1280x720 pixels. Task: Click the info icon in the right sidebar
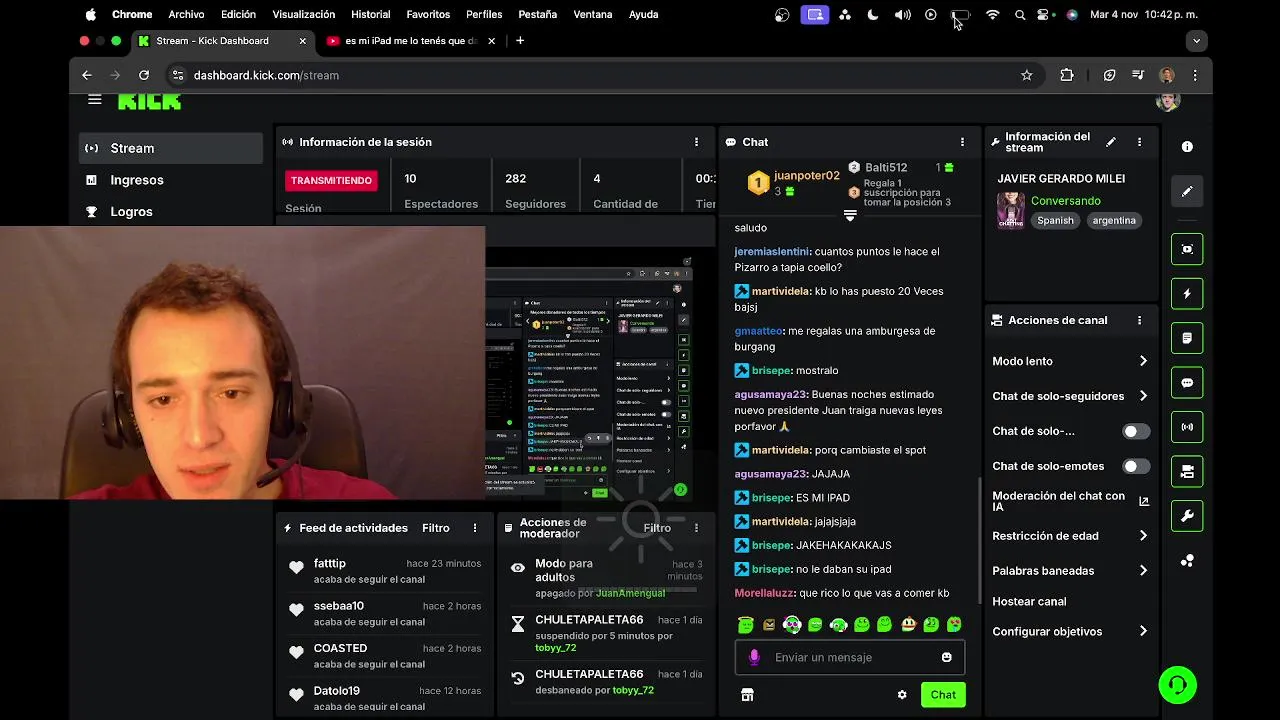[1187, 146]
